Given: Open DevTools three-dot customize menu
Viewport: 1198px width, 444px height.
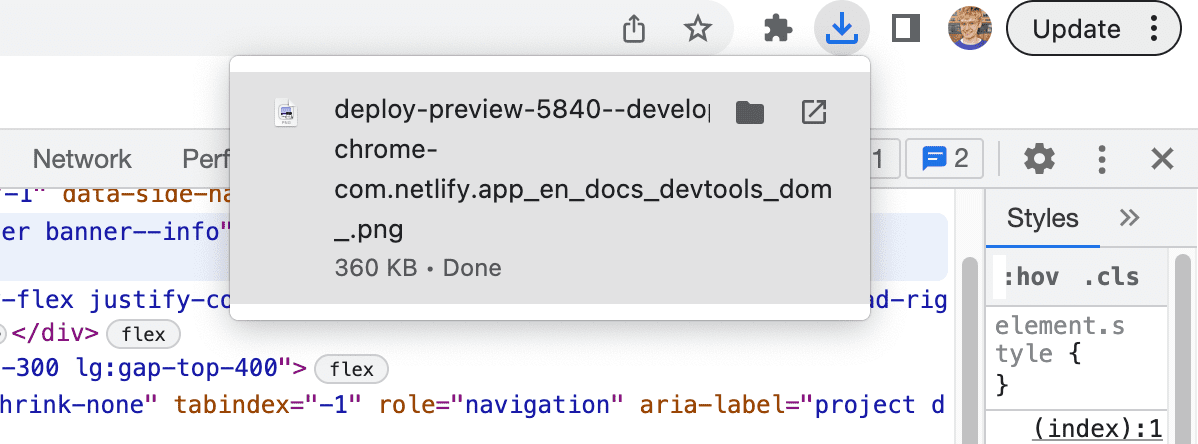Looking at the screenshot, I should point(1101,158).
